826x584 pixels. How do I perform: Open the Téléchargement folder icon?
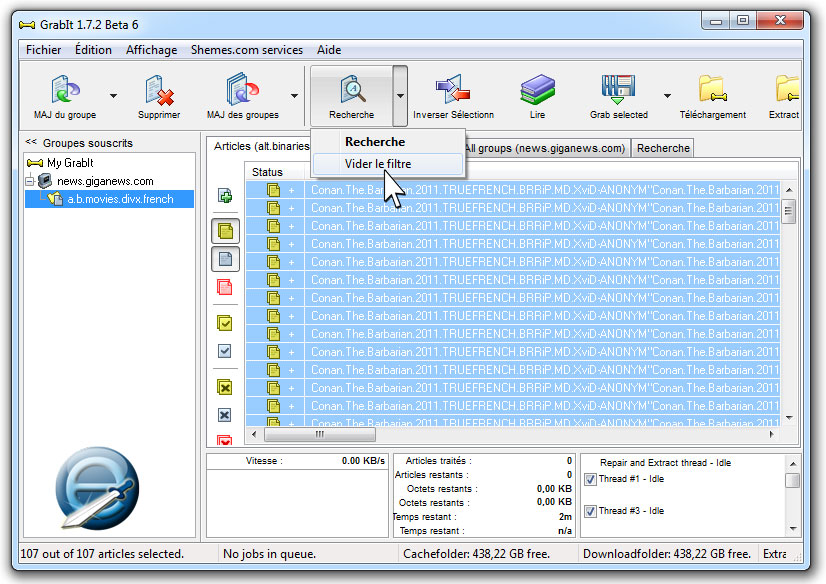713,88
